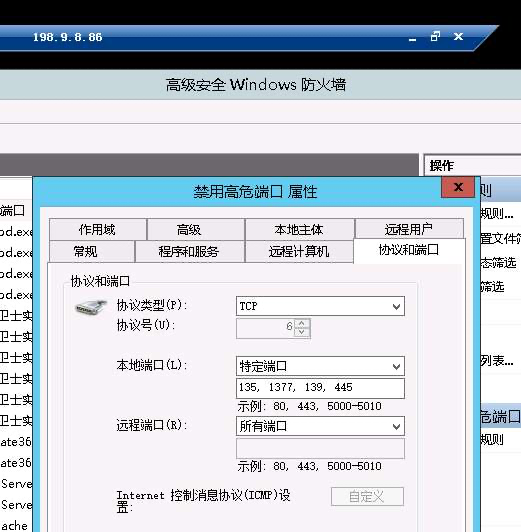Click the 198.9.8.86 session address text
The image size is (521, 532).
click(x=67, y=37)
